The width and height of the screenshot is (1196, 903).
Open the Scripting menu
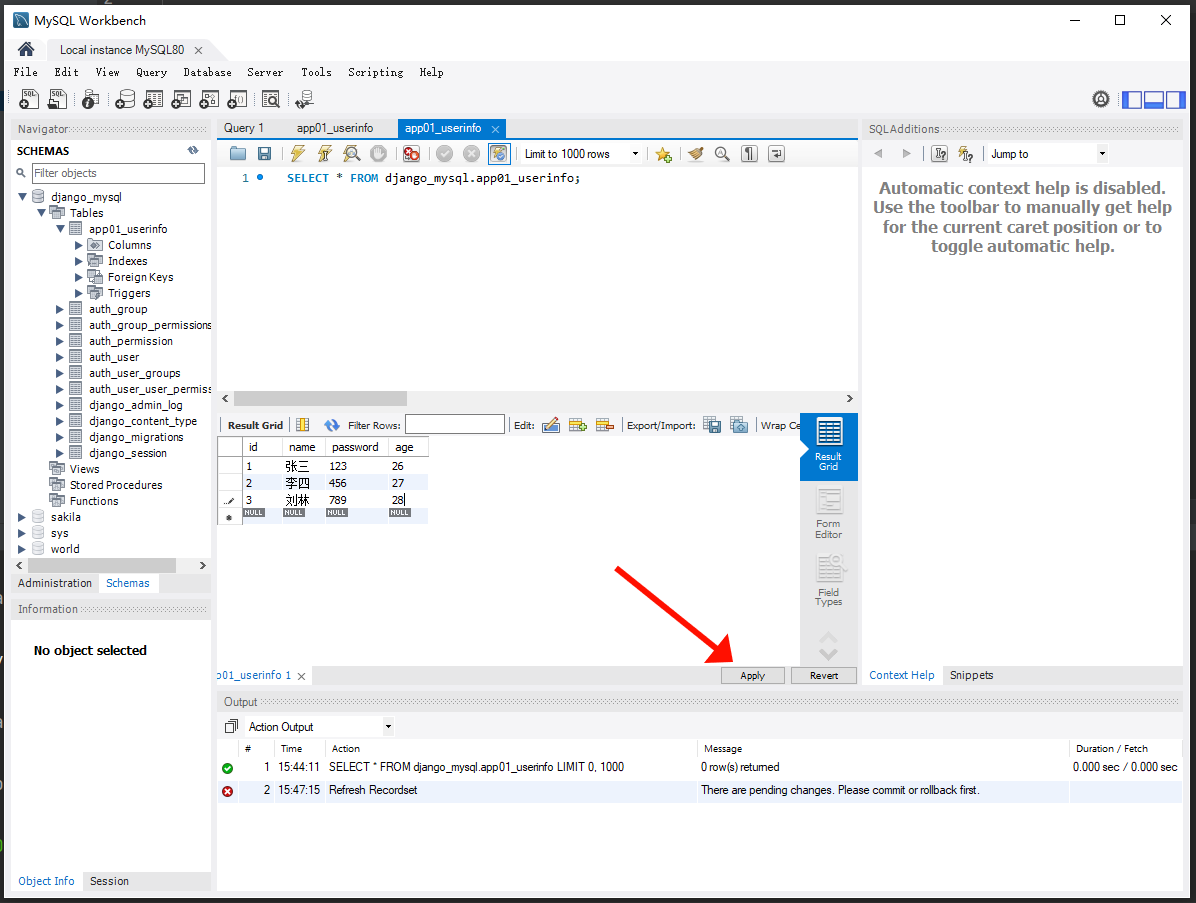(375, 72)
